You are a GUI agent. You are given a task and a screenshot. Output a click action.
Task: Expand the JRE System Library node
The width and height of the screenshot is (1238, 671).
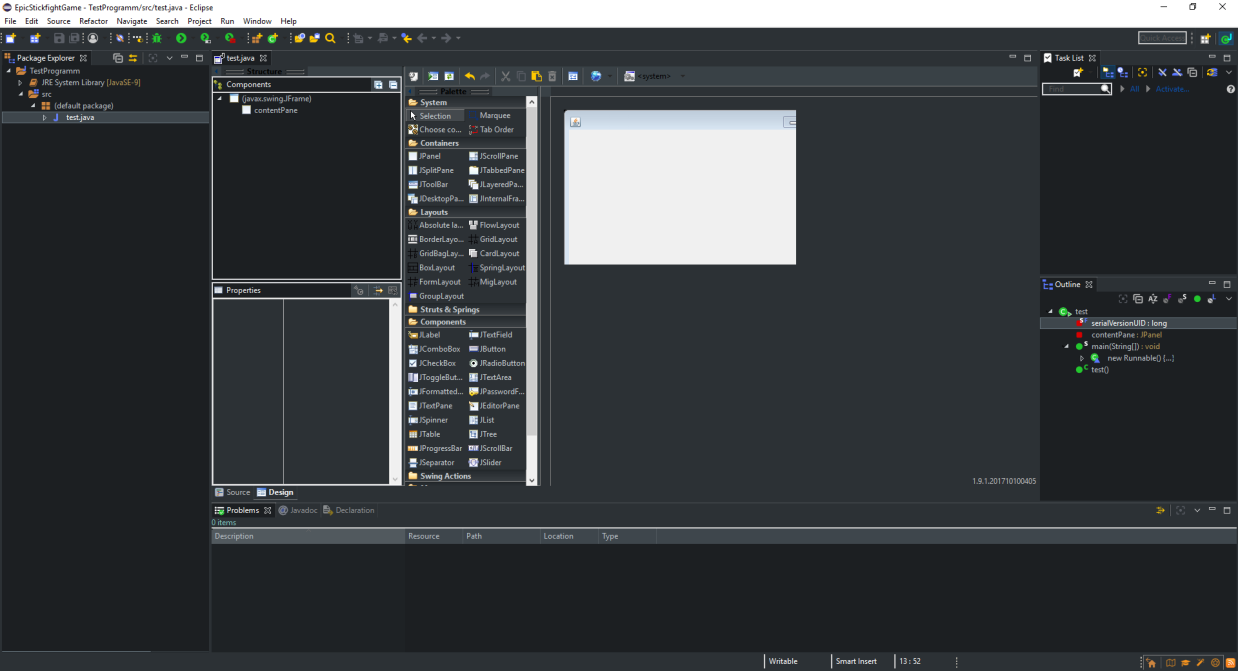[x=20, y=83]
